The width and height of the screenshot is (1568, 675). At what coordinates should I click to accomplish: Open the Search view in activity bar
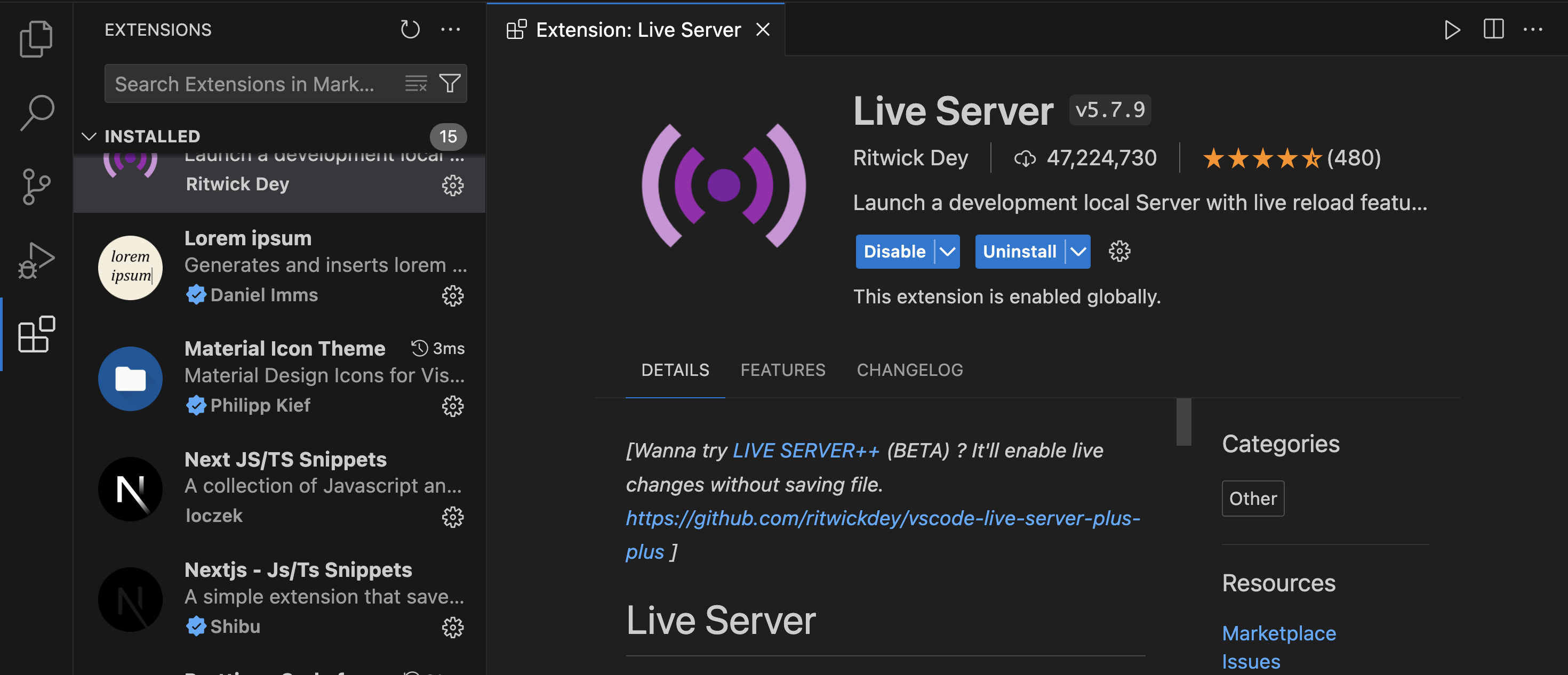pyautogui.click(x=36, y=112)
